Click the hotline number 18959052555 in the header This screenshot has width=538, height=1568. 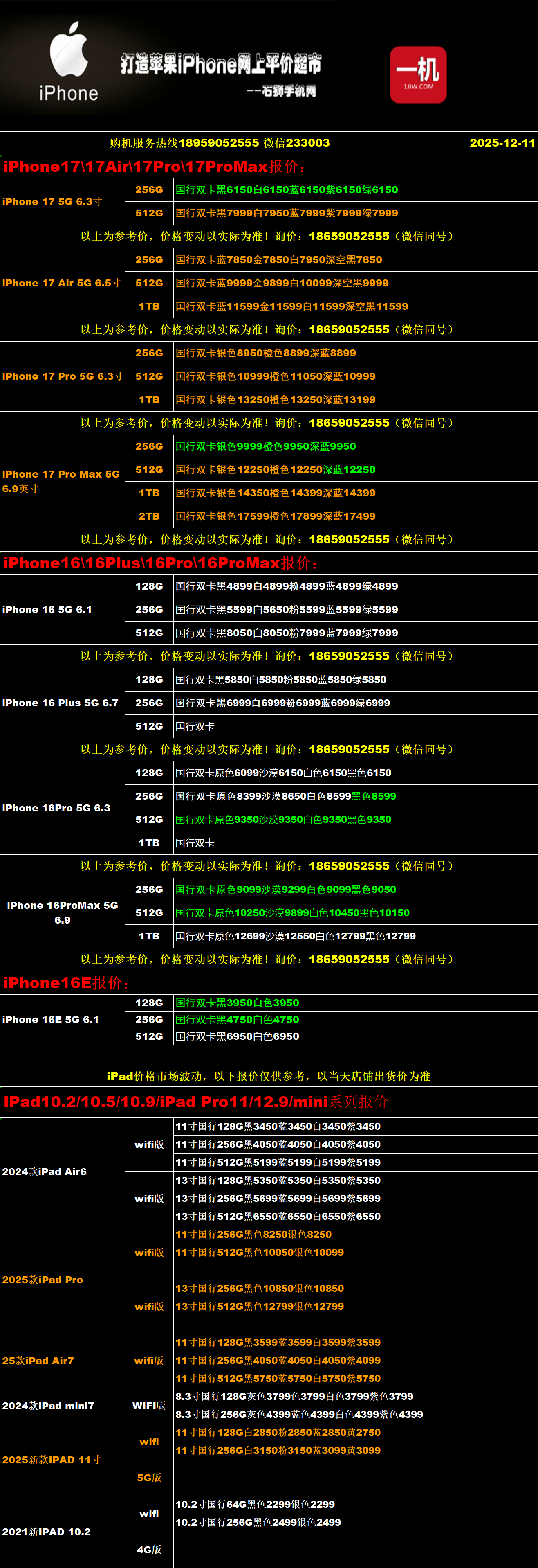tap(219, 143)
